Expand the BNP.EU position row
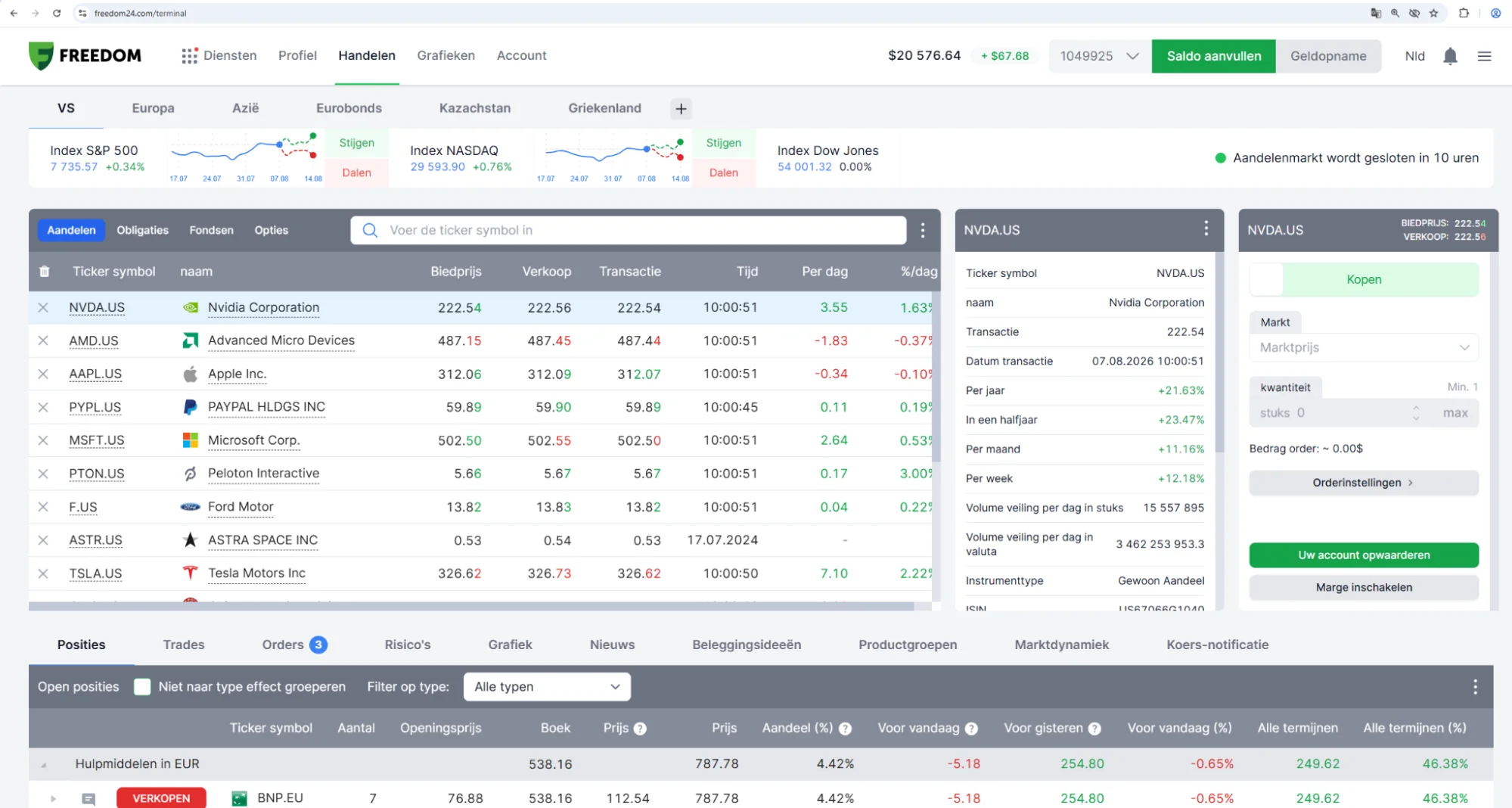The height and width of the screenshot is (808, 1512). pyautogui.click(x=53, y=798)
